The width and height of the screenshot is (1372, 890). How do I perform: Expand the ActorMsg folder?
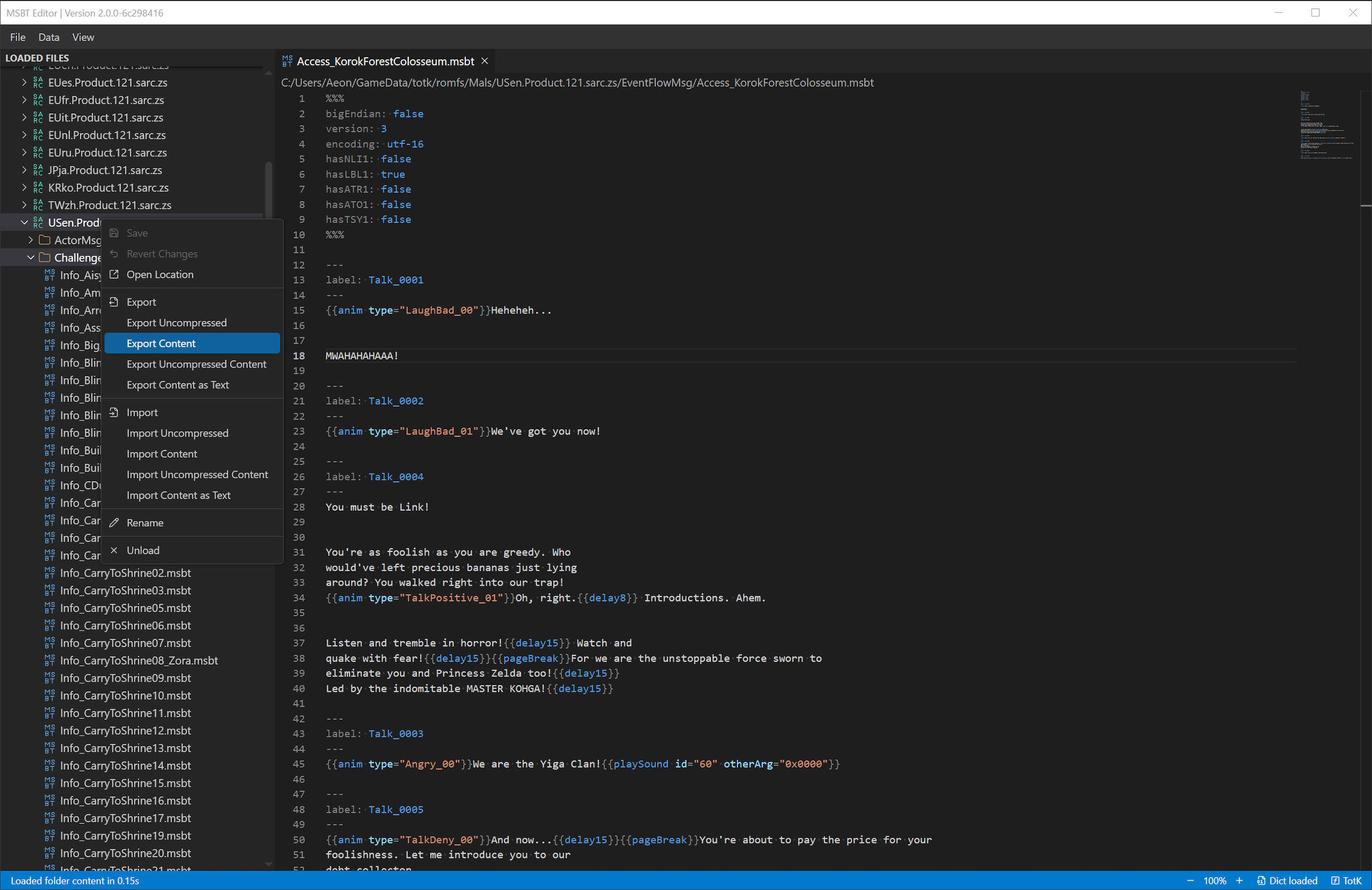point(31,240)
